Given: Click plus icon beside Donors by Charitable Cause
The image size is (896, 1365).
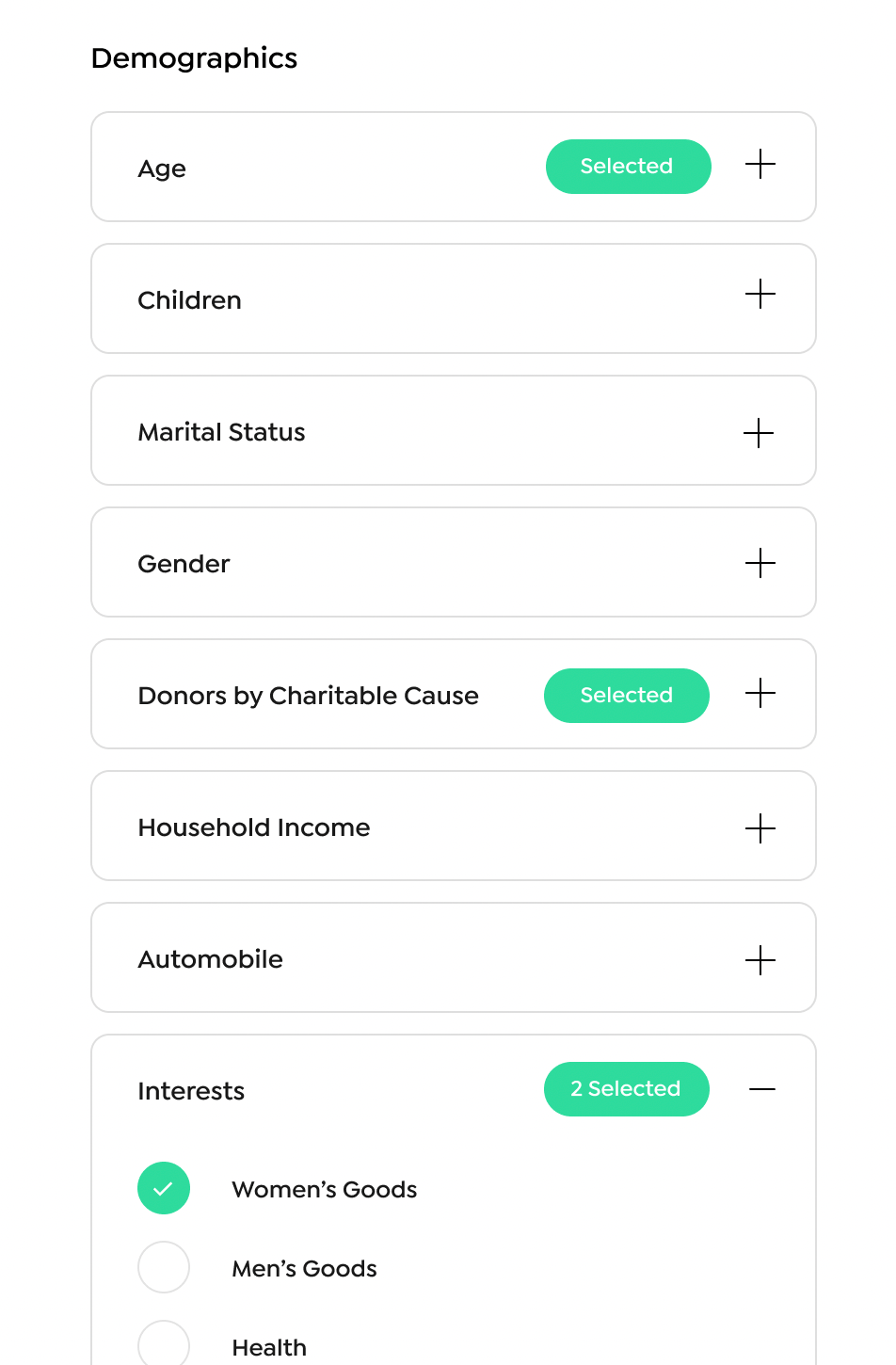Looking at the screenshot, I should 760,694.
